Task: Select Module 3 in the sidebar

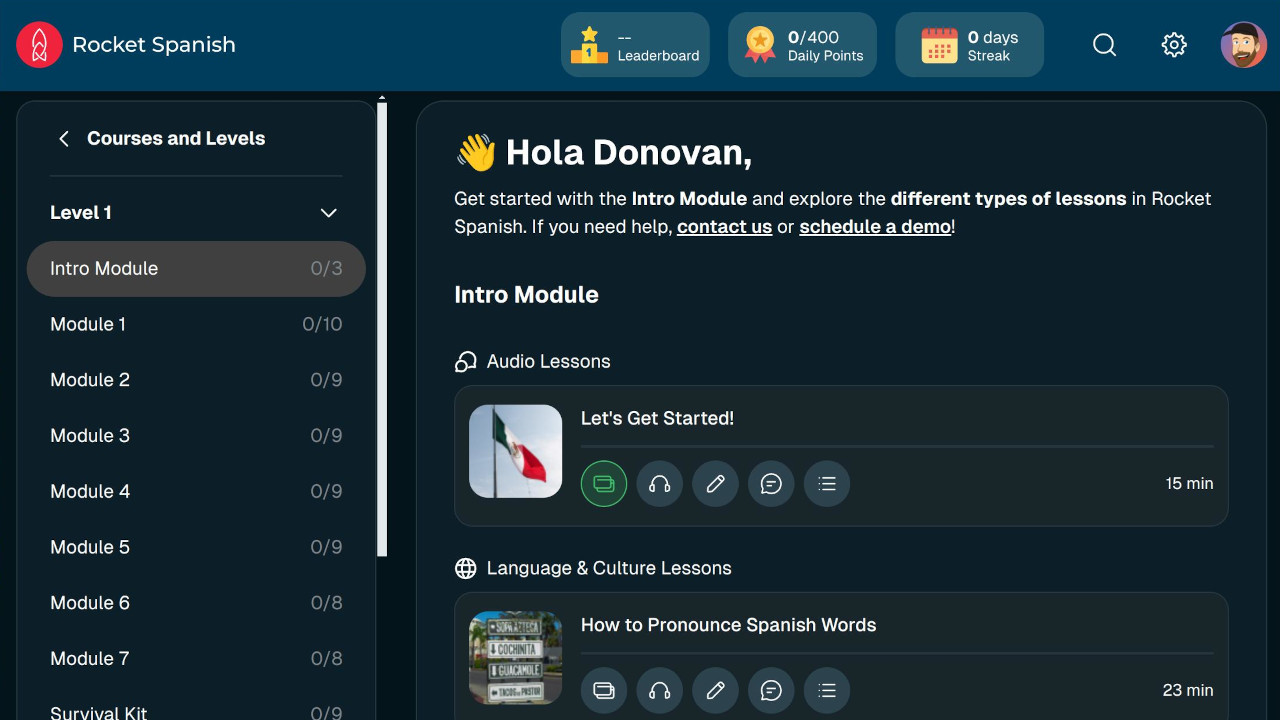Action: [90, 435]
